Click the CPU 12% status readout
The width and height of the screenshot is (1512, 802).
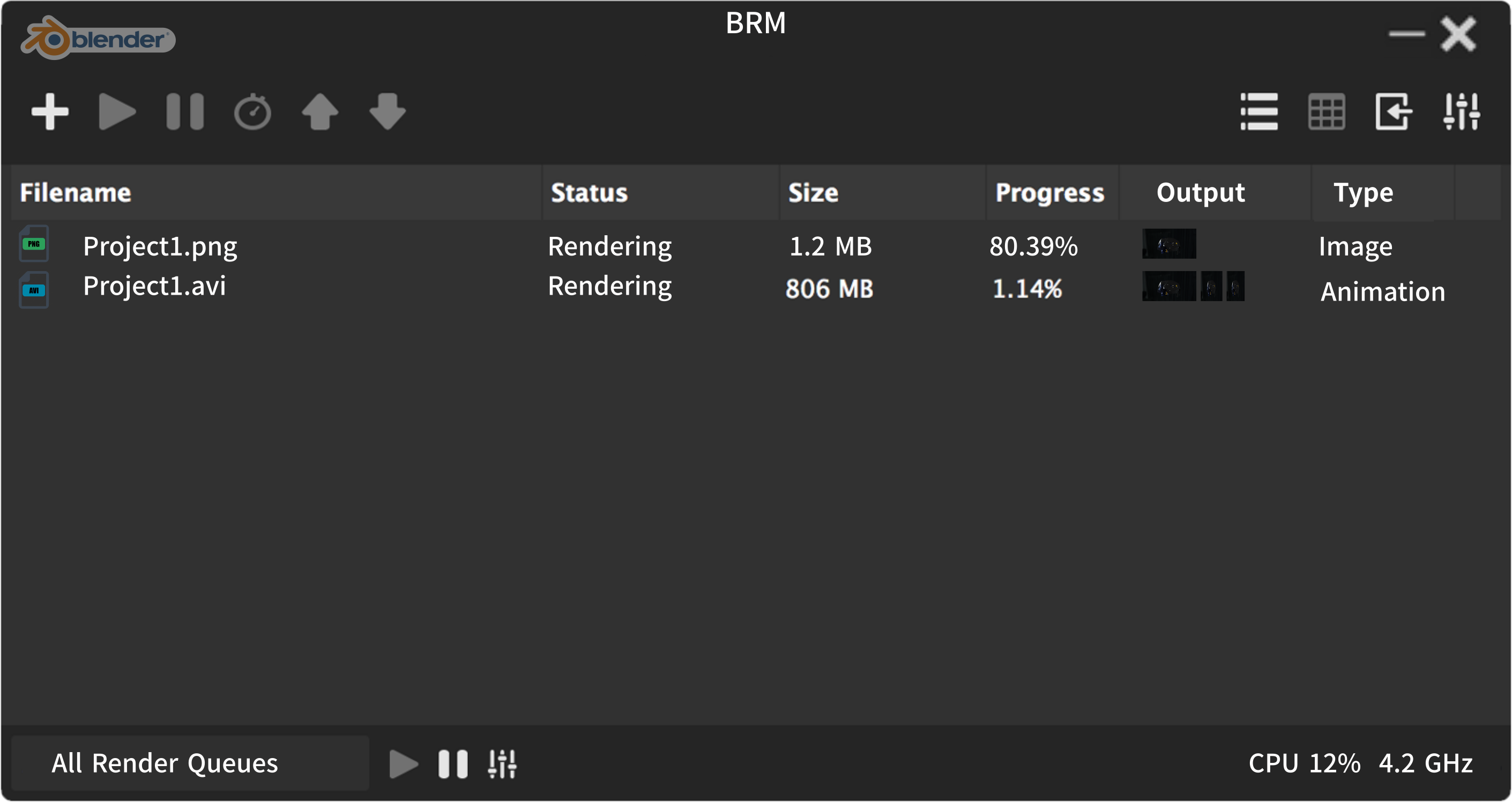[x=1304, y=763]
